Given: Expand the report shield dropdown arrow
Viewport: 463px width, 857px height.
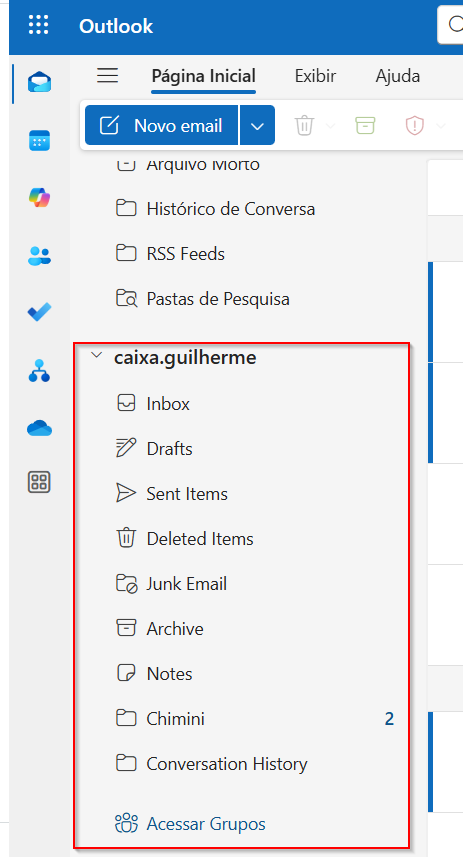Looking at the screenshot, I should coord(440,126).
